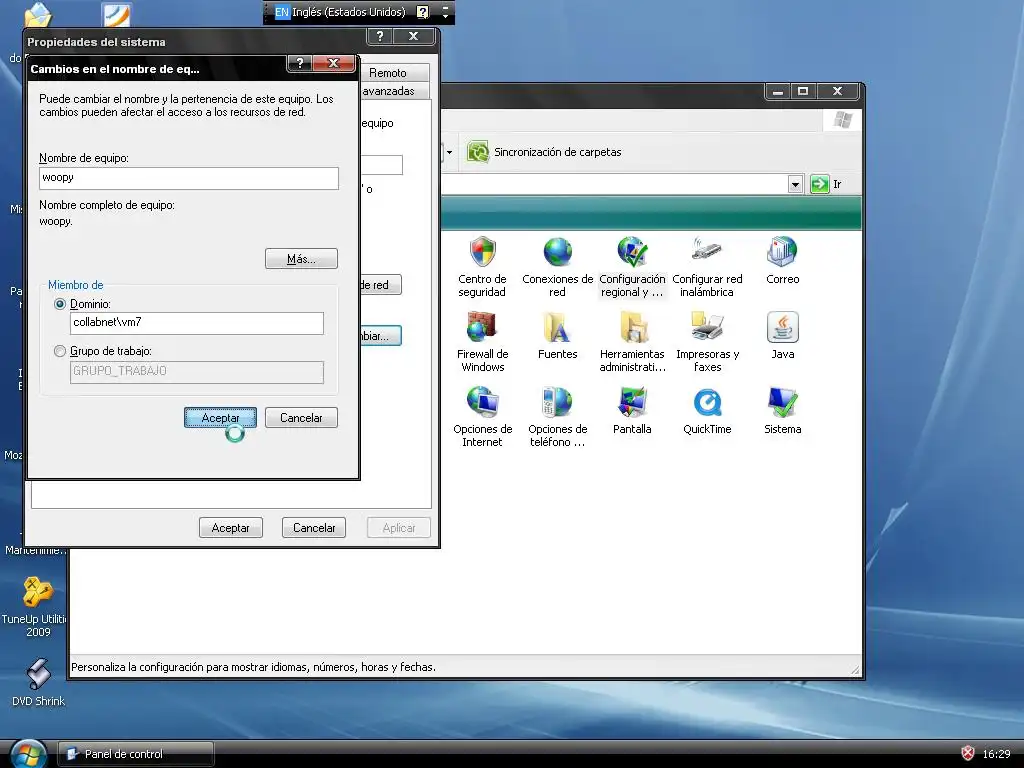
Task: Open the Java control panel icon
Action: coord(782,327)
